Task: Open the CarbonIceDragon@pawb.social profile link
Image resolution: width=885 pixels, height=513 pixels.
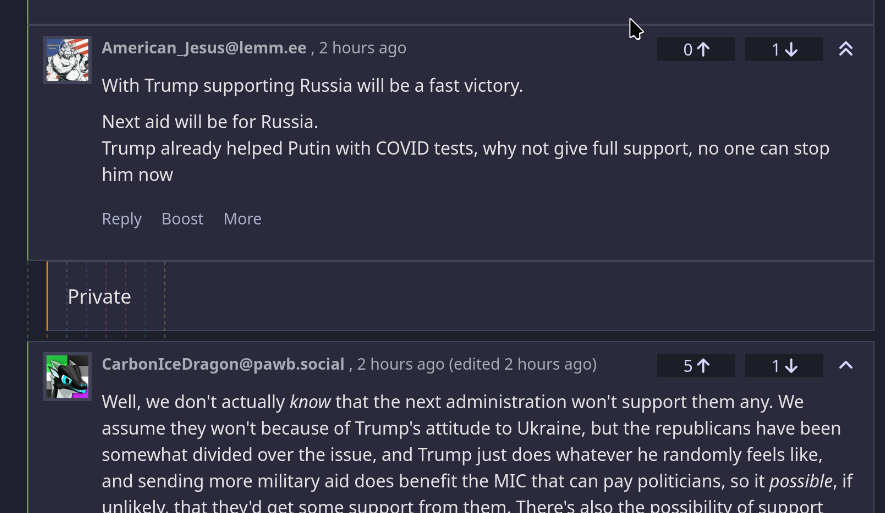Action: tap(223, 365)
